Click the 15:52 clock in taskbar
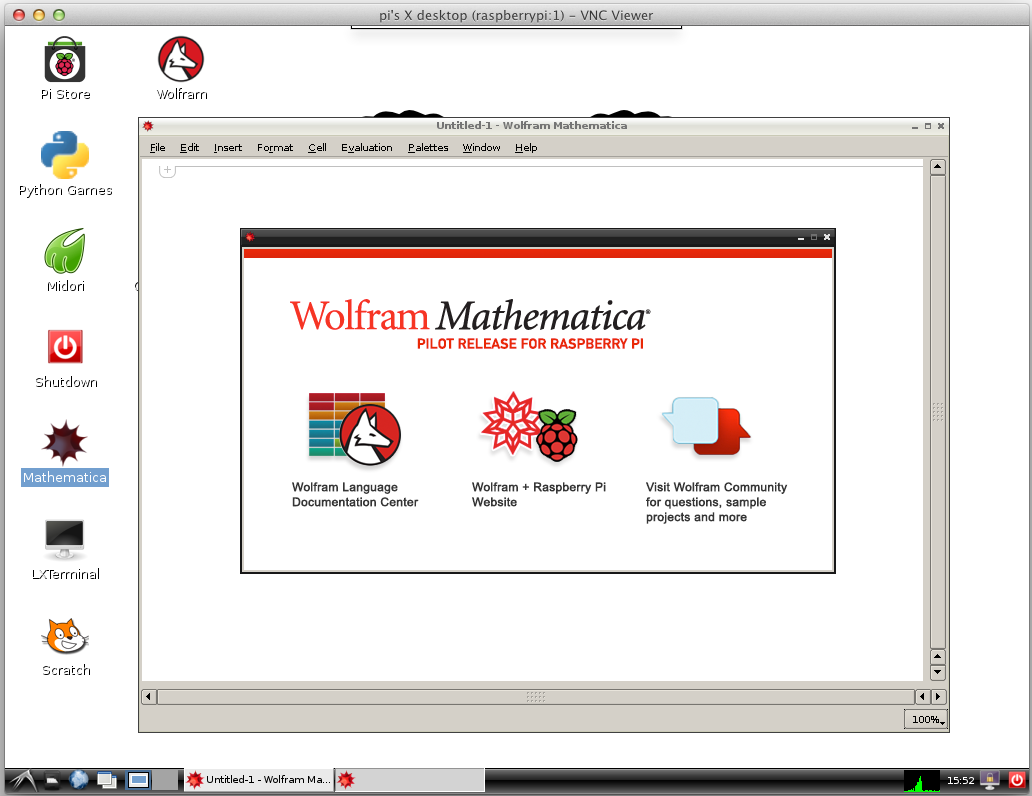 click(x=960, y=780)
